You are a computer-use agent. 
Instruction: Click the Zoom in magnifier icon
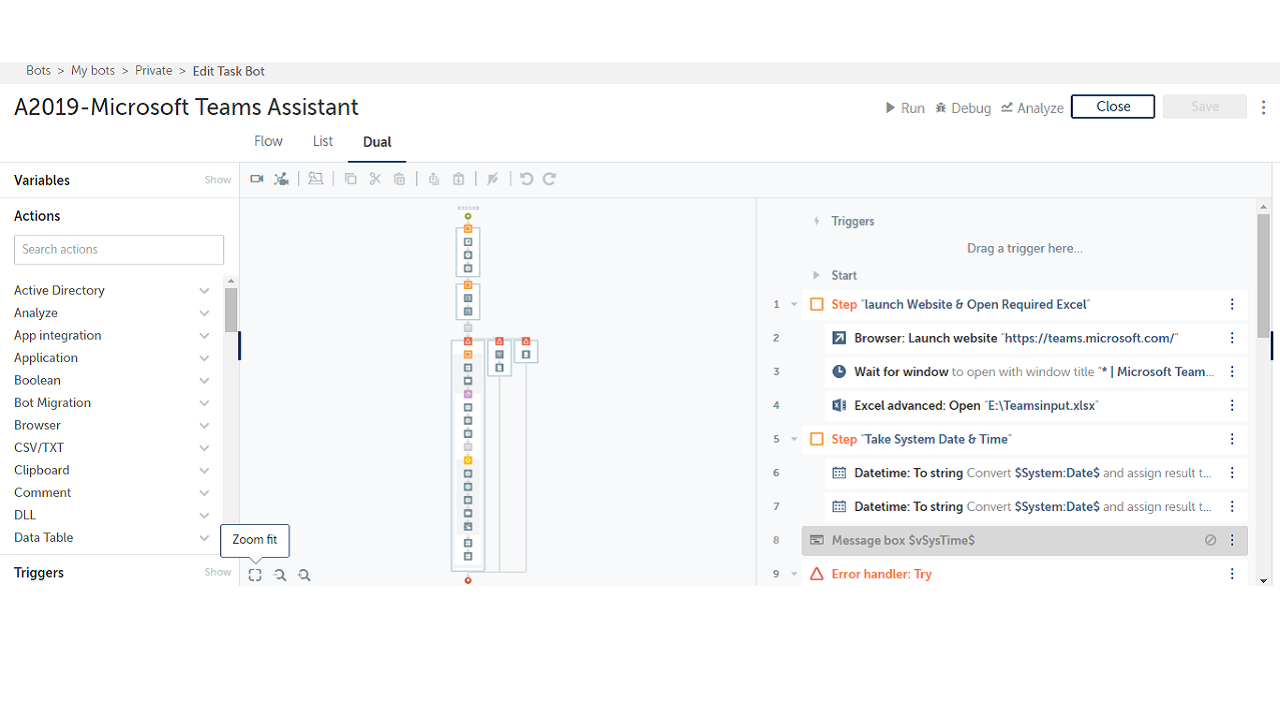tap(305, 575)
